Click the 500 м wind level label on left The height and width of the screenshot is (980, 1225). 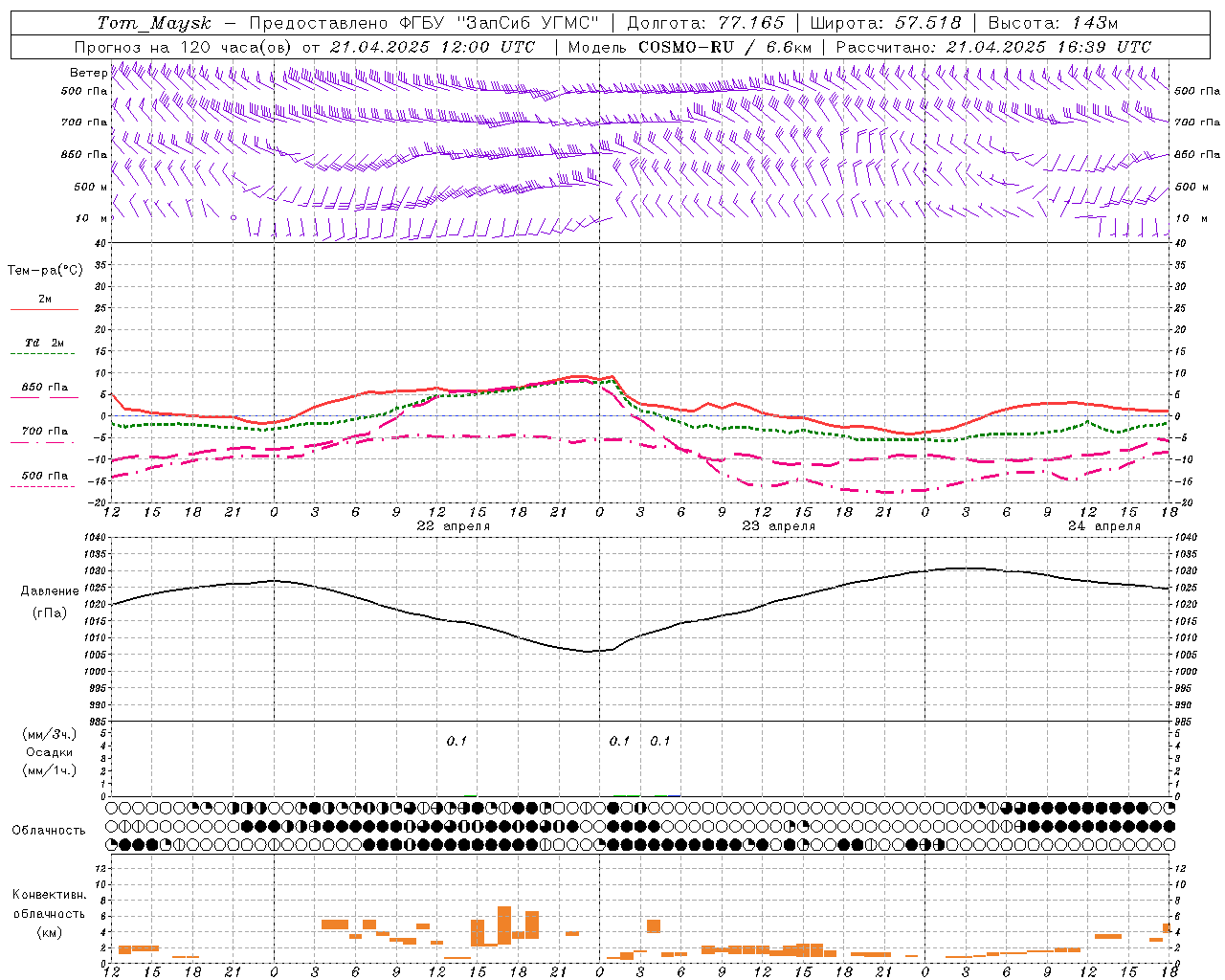coord(91,188)
